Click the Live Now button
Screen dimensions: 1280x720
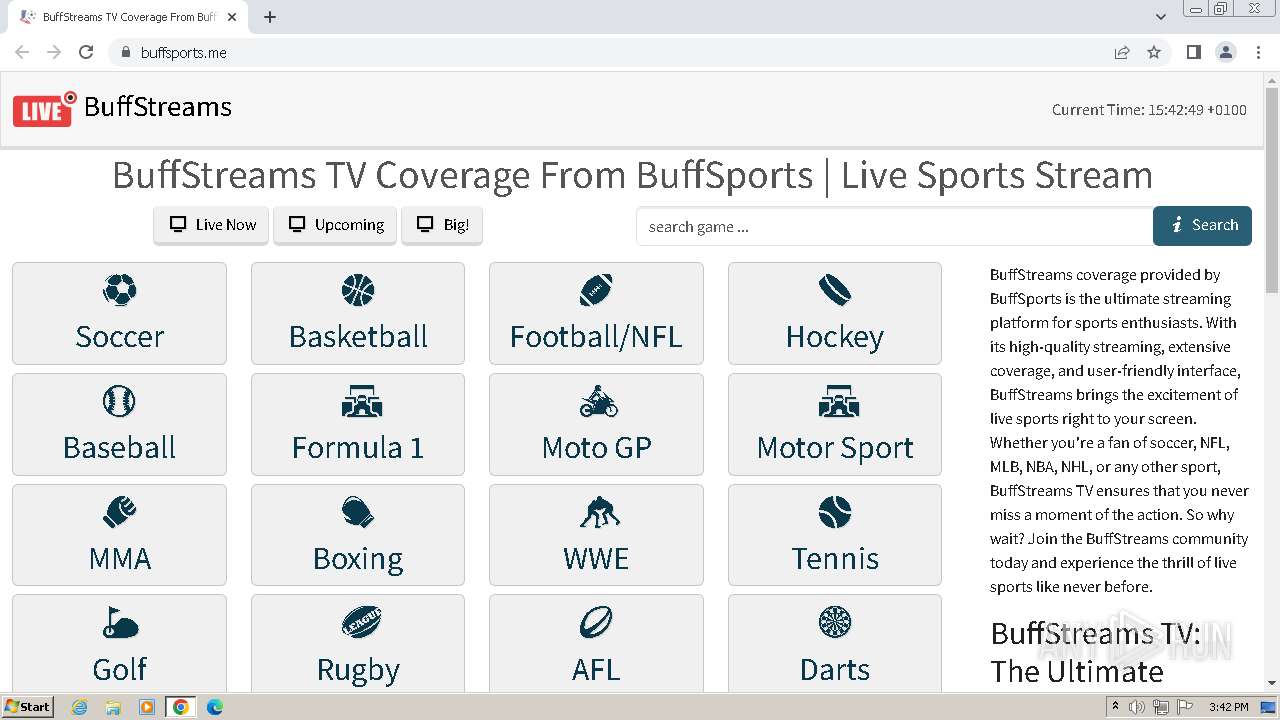(212, 225)
